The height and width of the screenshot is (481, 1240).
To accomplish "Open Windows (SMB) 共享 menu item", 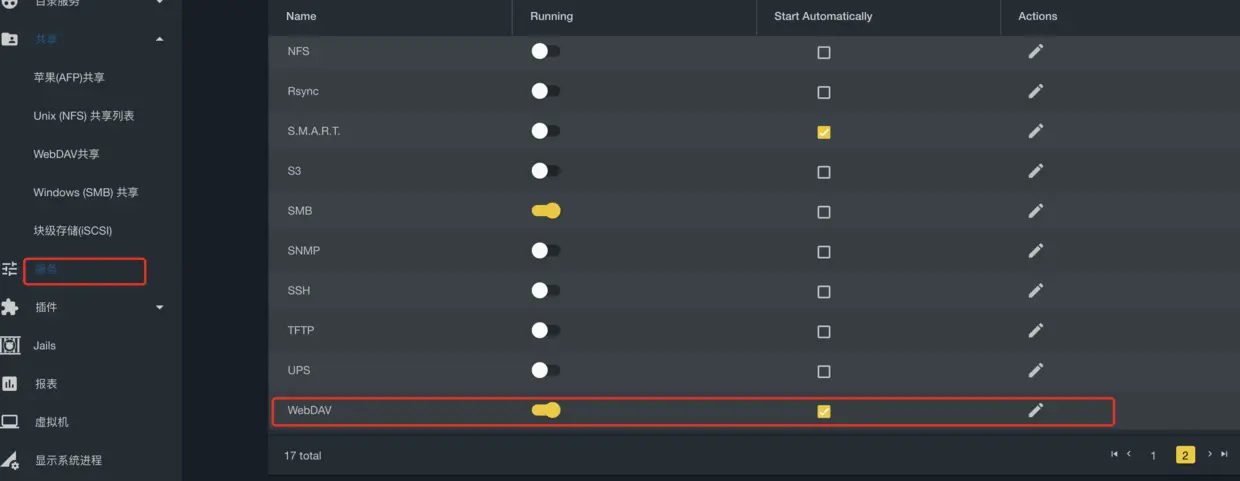I will pos(86,192).
